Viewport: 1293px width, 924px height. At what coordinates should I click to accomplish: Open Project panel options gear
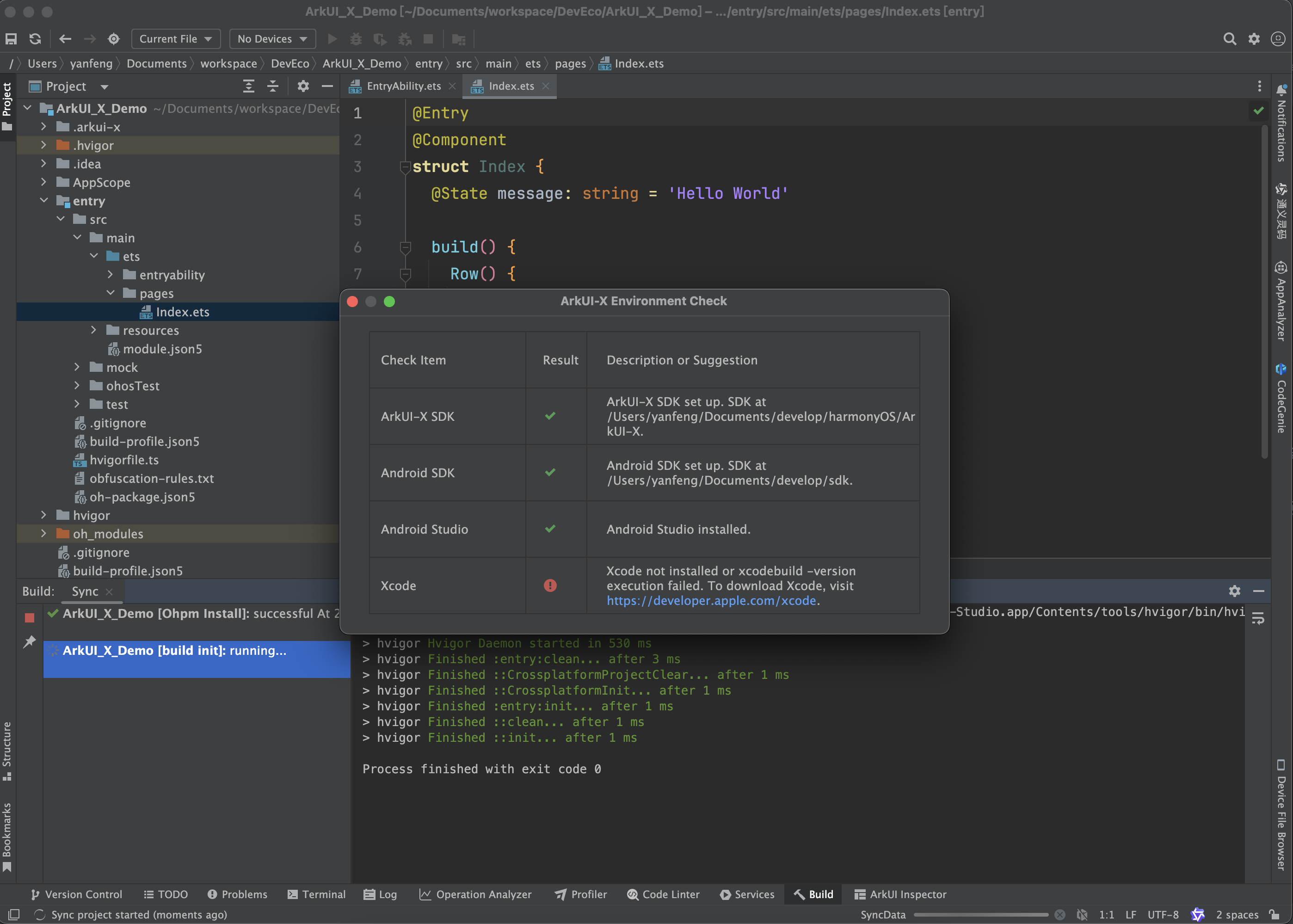point(303,86)
